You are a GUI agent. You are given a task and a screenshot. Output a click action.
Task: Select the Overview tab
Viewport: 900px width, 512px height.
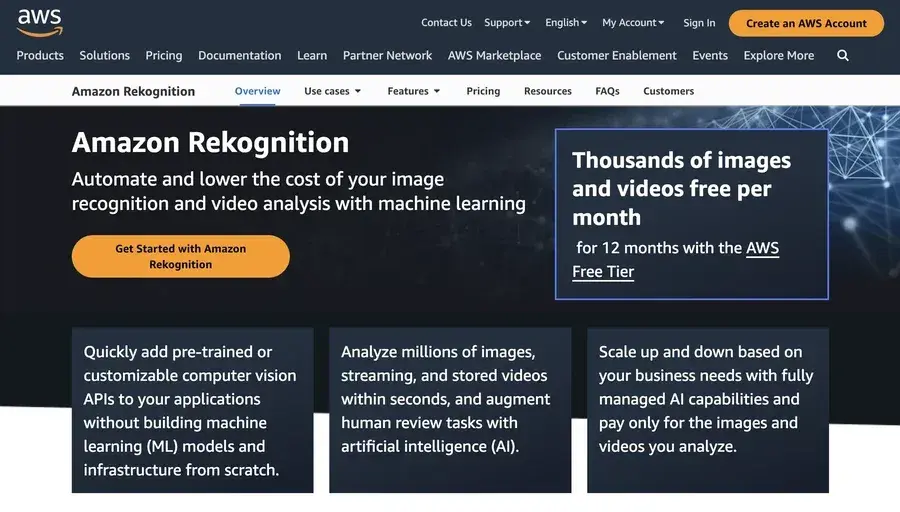click(257, 91)
